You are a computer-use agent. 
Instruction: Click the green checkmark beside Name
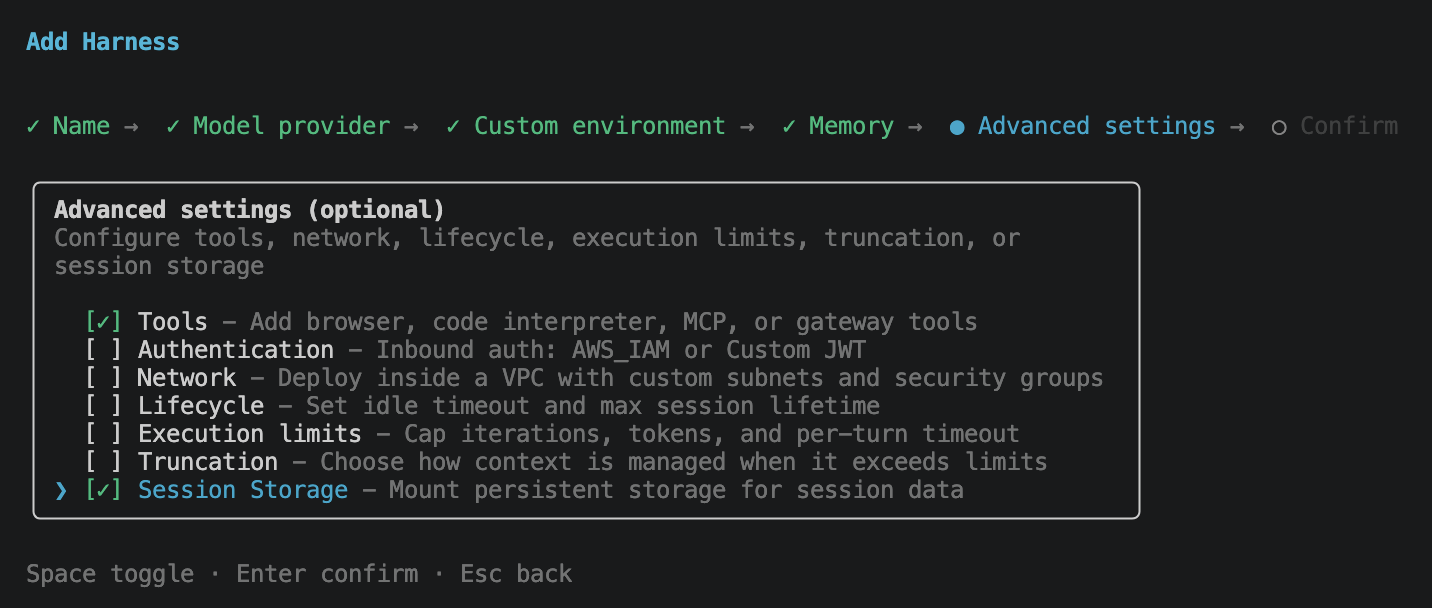pos(31,126)
